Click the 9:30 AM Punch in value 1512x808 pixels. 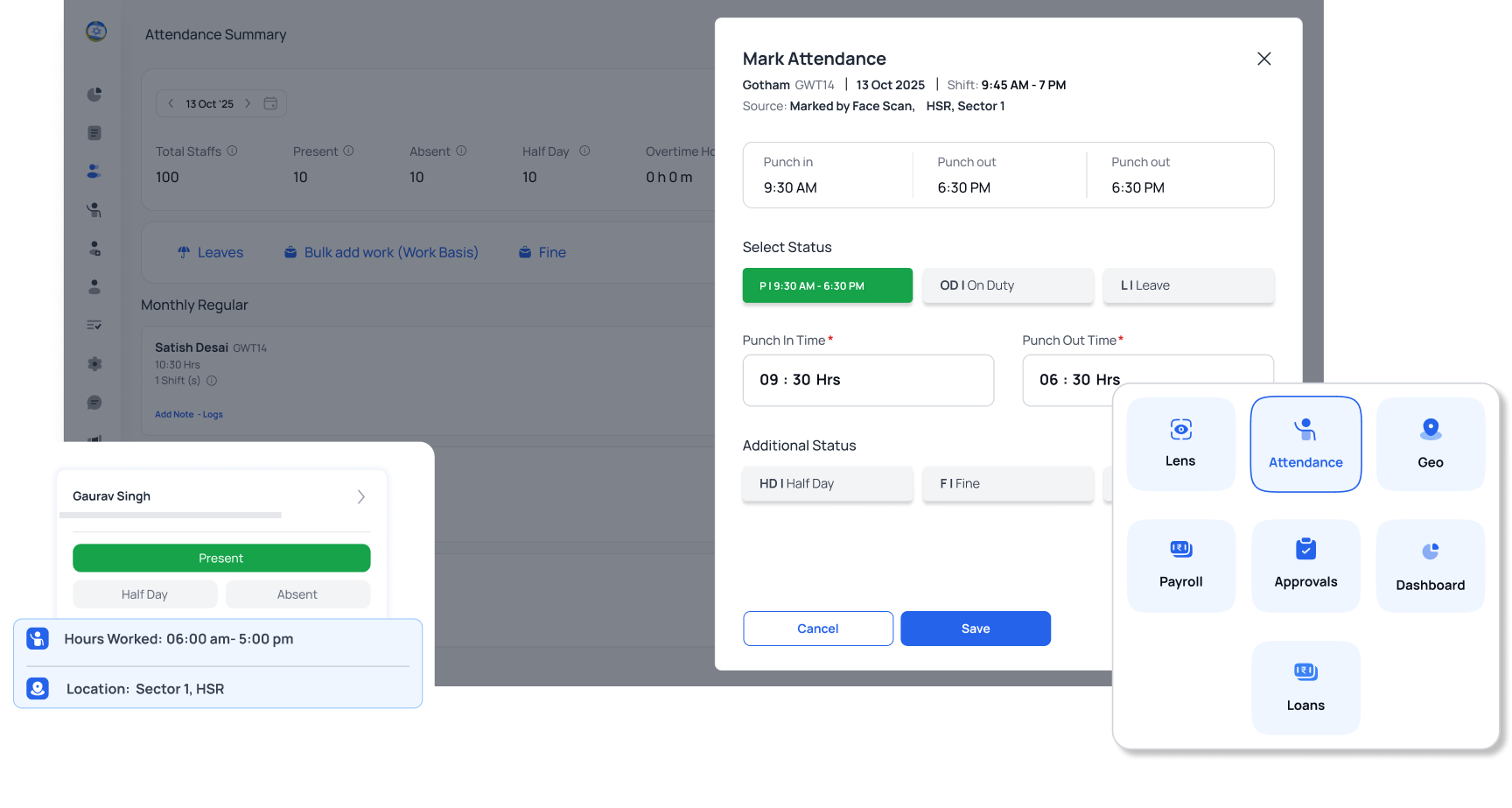(790, 187)
